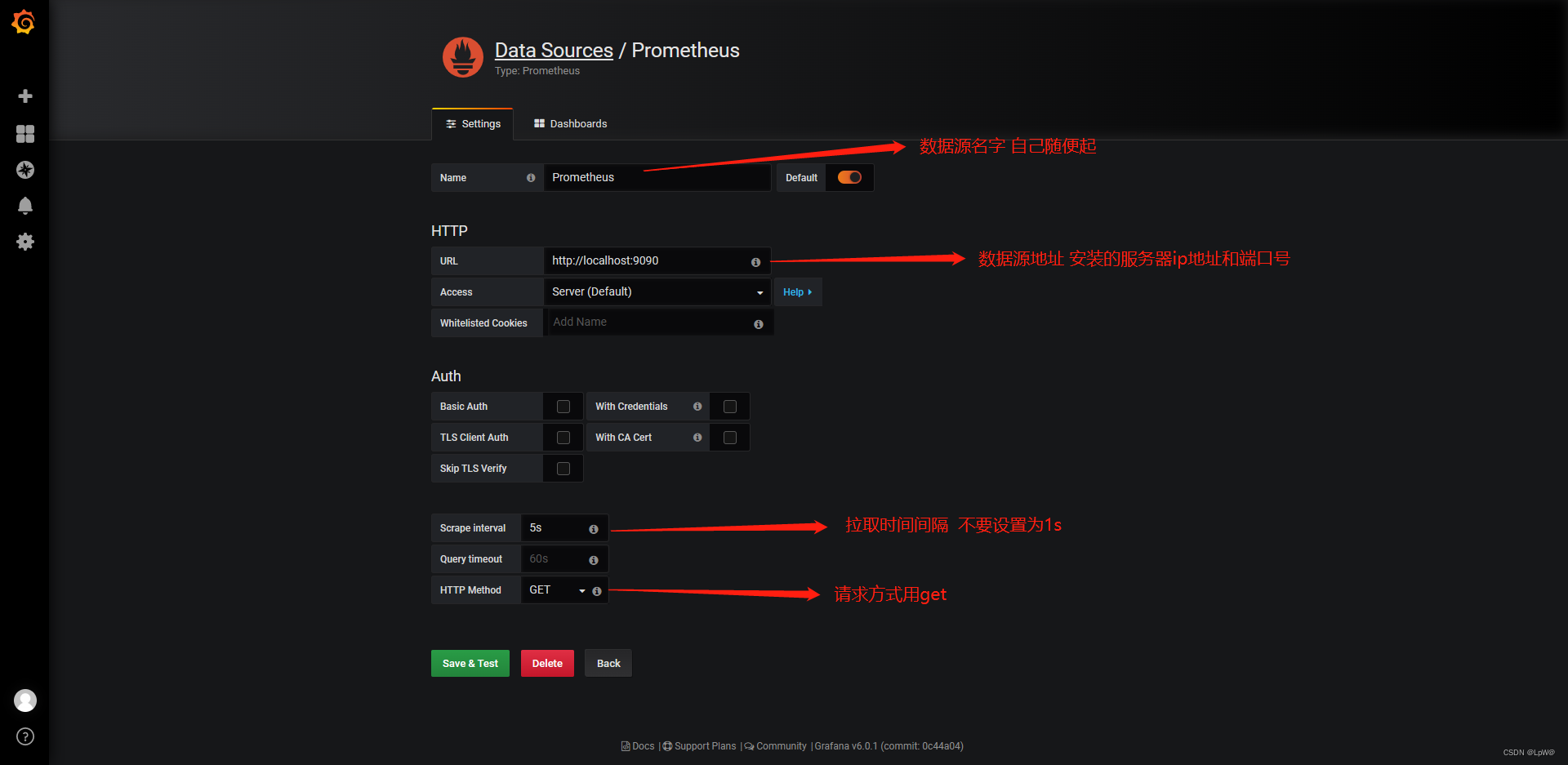Expand the Access Help section

pyautogui.click(x=798, y=292)
